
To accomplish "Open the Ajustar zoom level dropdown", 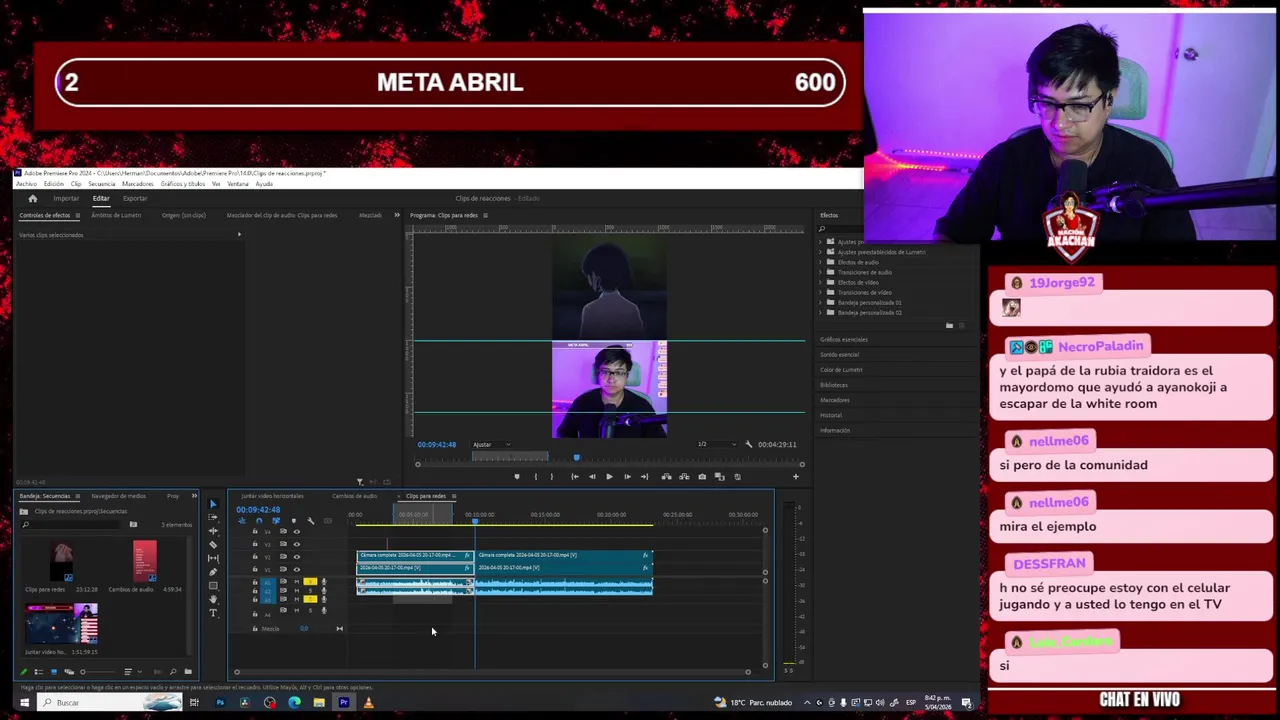I will coord(491,444).
